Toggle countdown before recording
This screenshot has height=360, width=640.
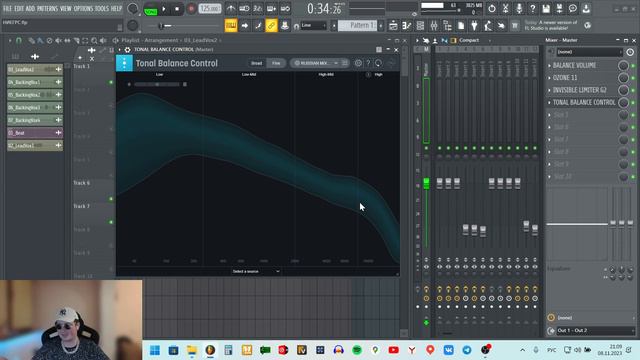pos(258,9)
